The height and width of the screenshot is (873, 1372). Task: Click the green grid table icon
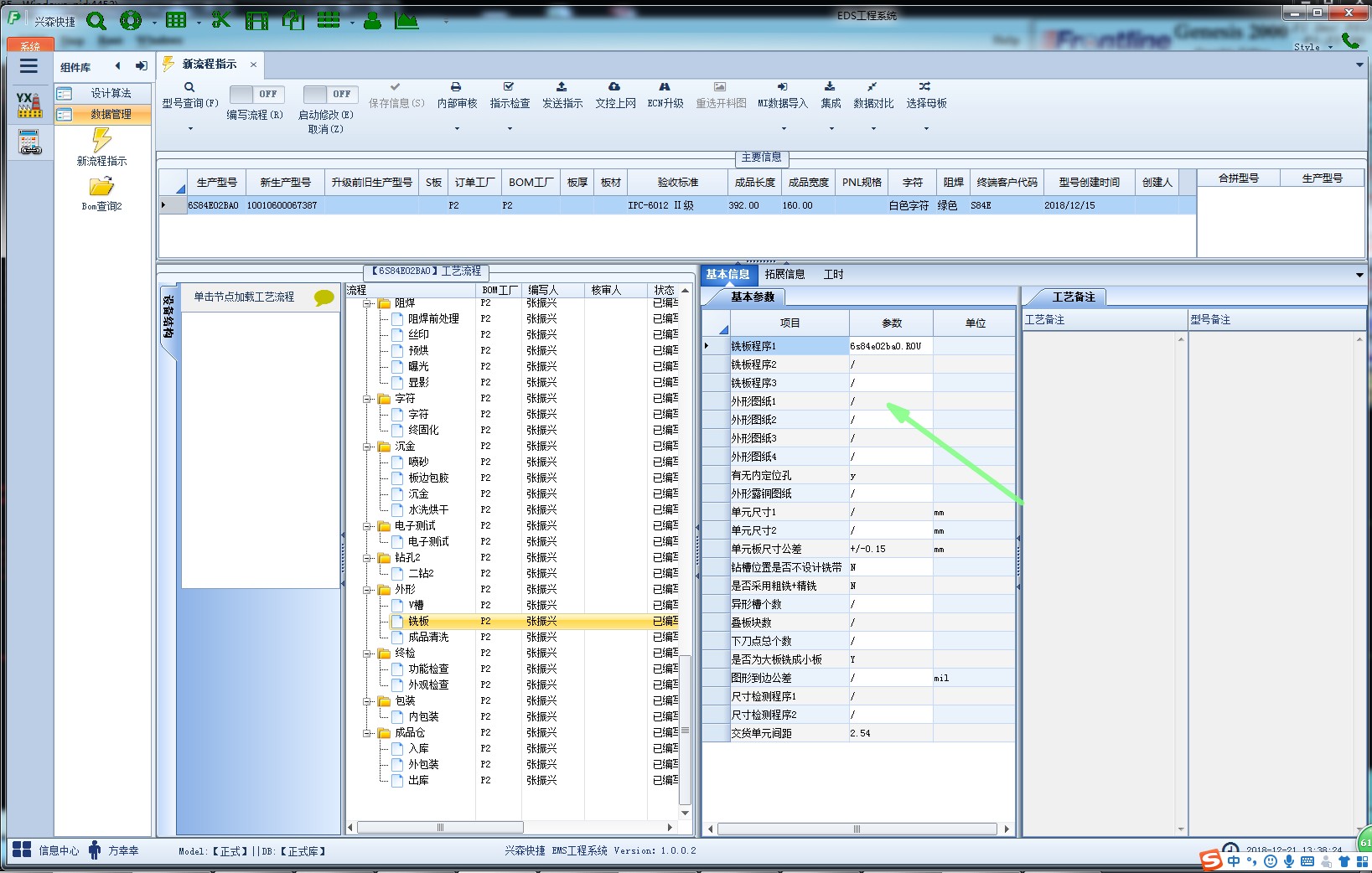click(176, 20)
